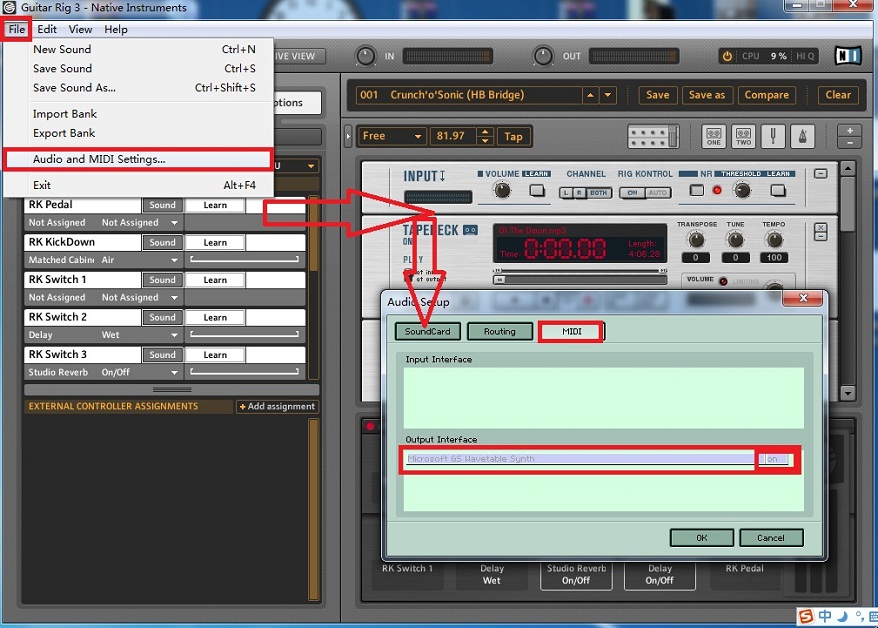Viewport: 878px width, 628px height.
Task: Toggle the threshold Learn button
Action: pos(778,190)
